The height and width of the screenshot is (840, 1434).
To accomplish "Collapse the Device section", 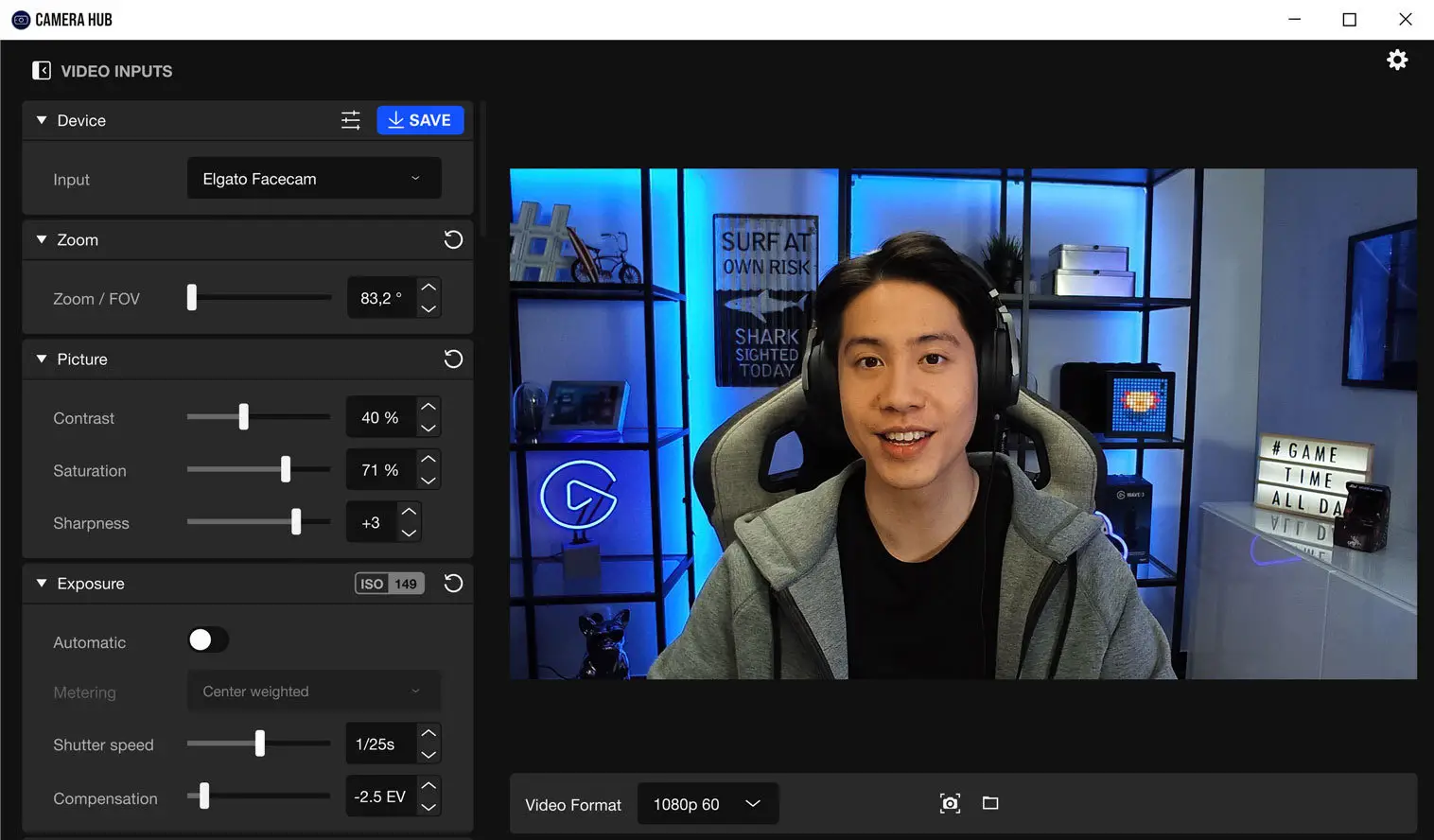I will point(41,120).
